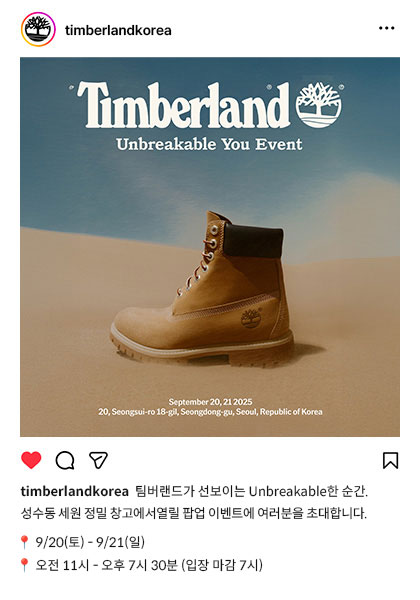This screenshot has width=420, height=600.
Task: Open the three-dot more options menu
Action: [386, 28]
